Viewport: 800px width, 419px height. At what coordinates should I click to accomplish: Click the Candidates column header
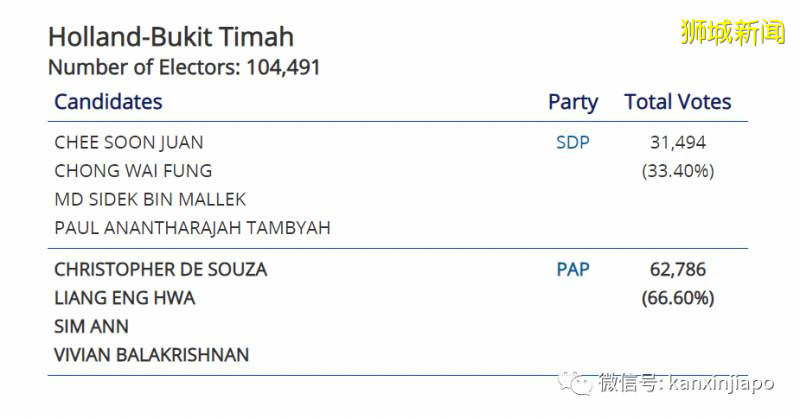click(x=108, y=101)
